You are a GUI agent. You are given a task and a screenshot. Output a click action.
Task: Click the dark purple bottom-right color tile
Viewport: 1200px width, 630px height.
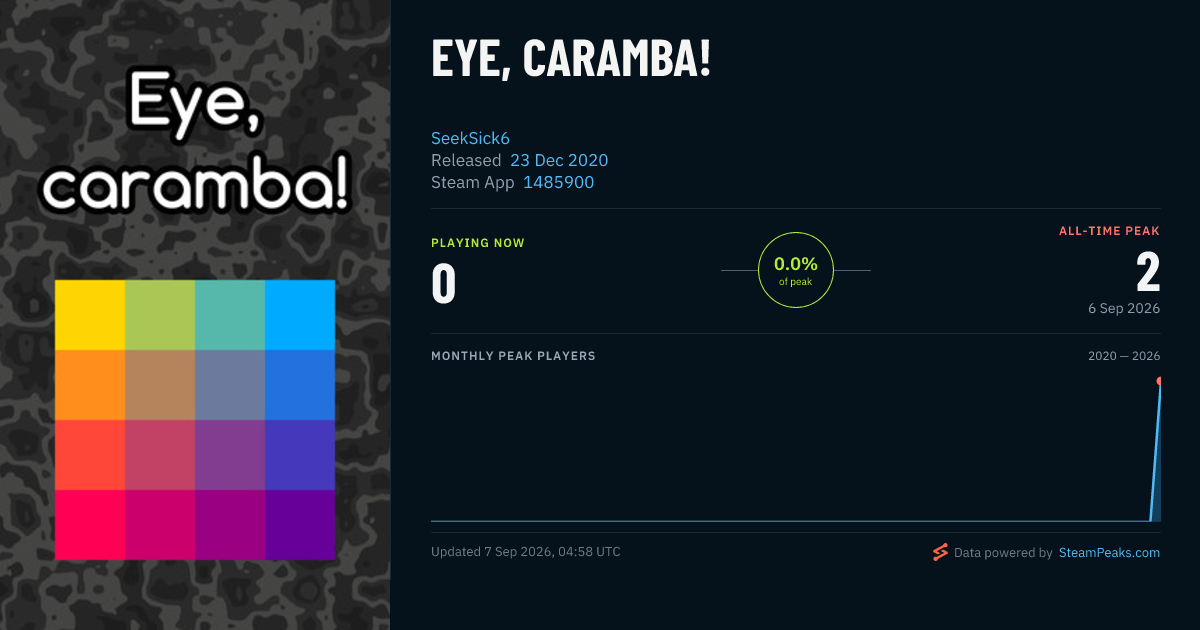300,525
